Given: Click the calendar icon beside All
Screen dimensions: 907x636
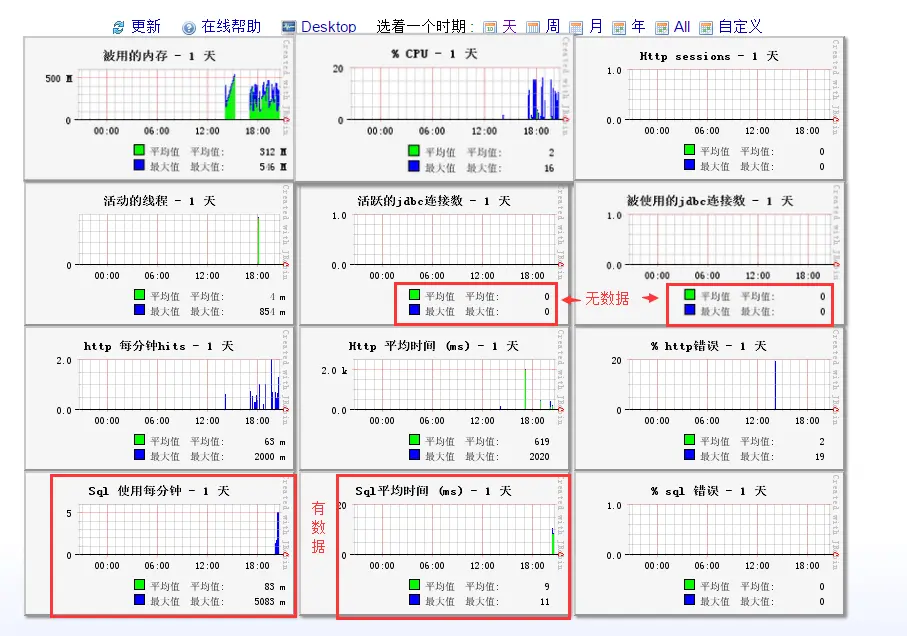Looking at the screenshot, I should pyautogui.click(x=662, y=28).
